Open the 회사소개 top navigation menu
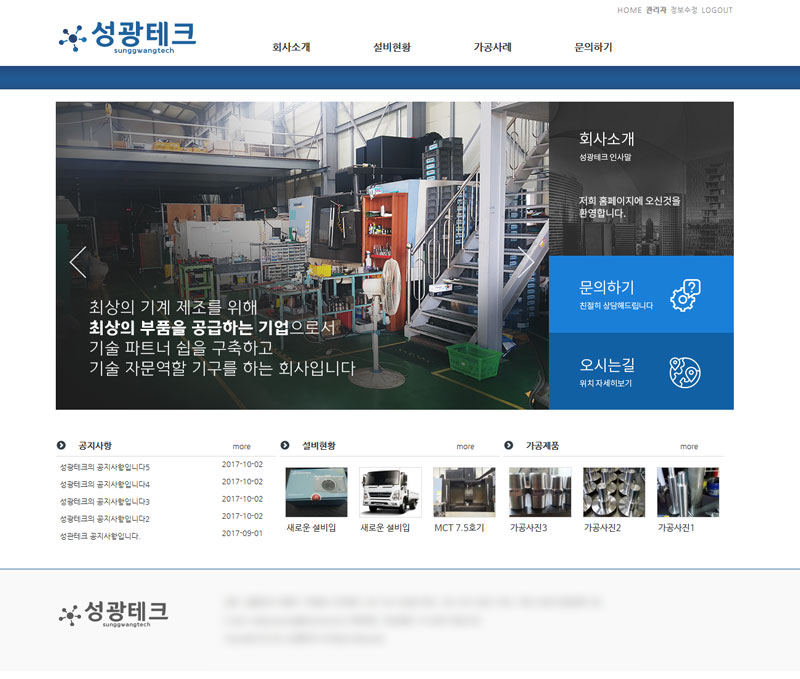800x679 pixels. (x=291, y=47)
